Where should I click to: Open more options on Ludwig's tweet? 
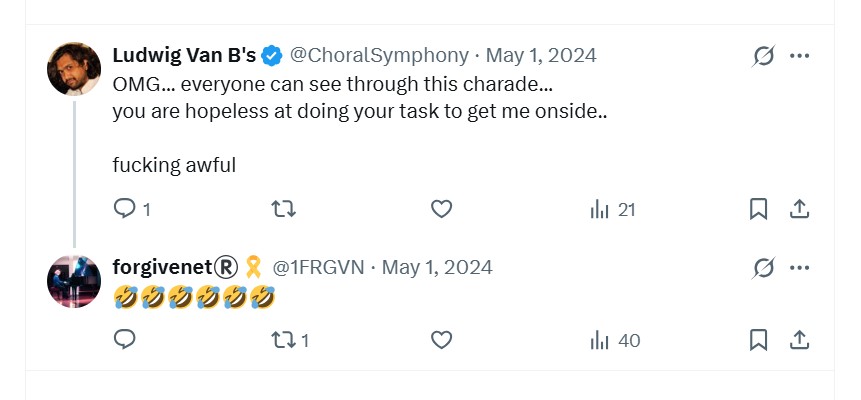(800, 55)
